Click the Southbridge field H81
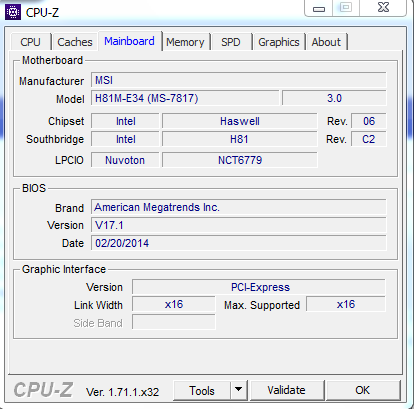The height and width of the screenshot is (409, 414). [x=240, y=139]
